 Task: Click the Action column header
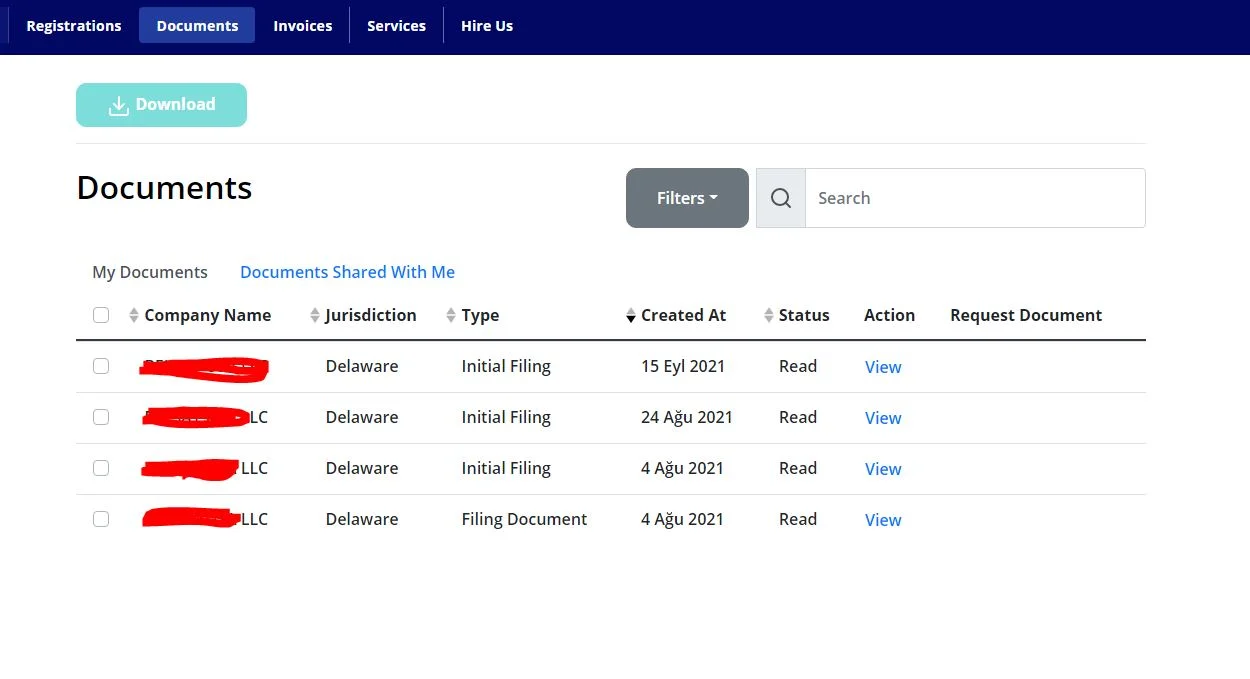pyautogui.click(x=889, y=315)
